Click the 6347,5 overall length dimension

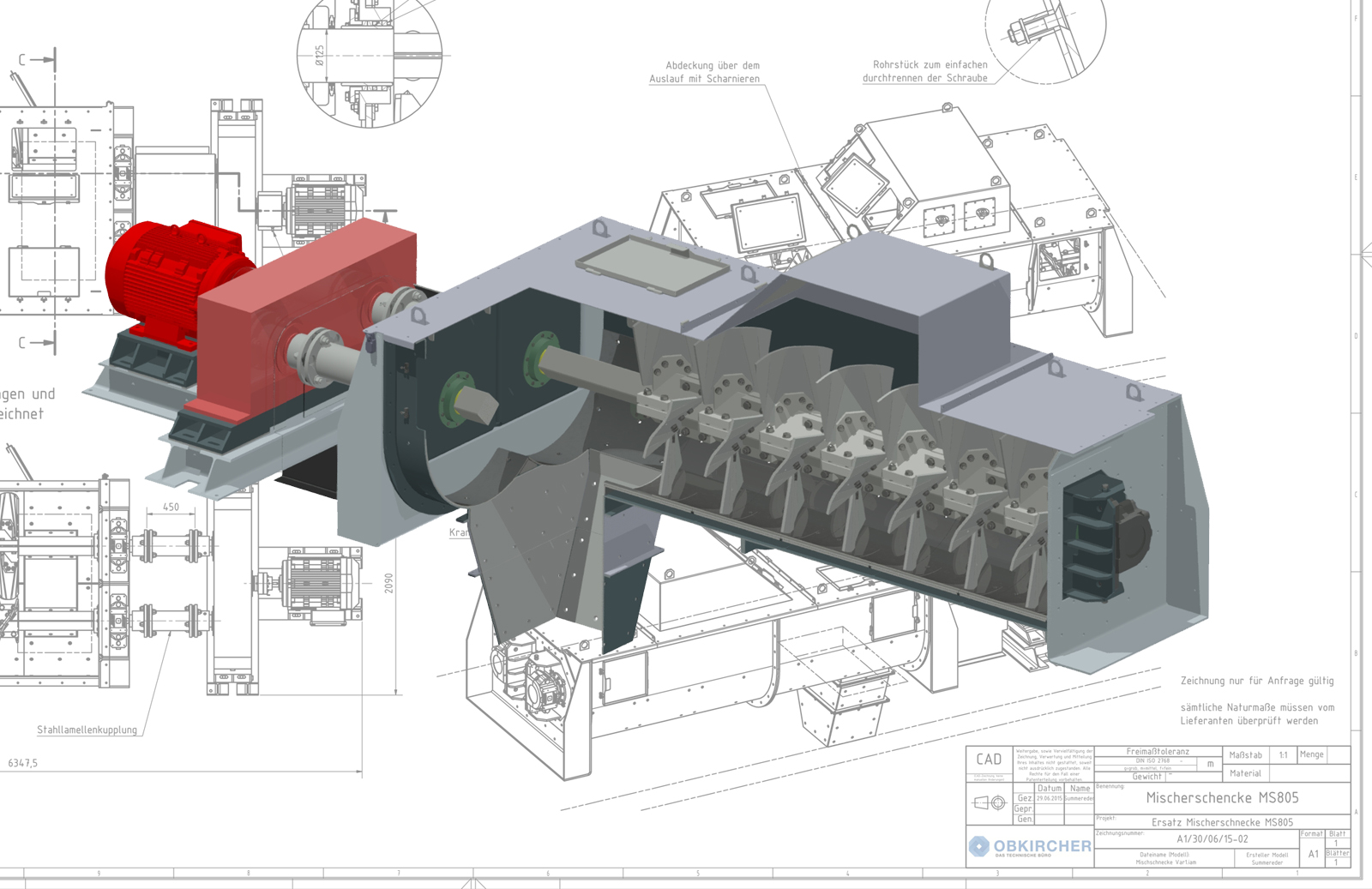23,763
